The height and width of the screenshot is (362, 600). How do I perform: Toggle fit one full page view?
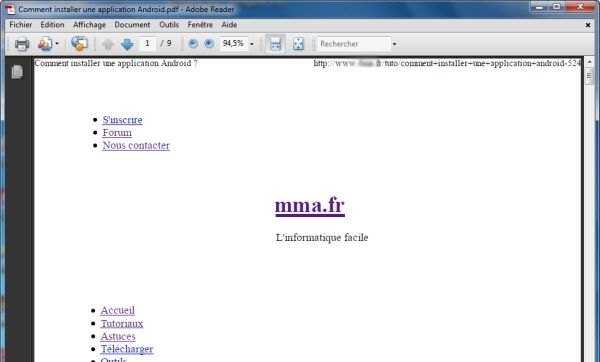click(x=298, y=44)
